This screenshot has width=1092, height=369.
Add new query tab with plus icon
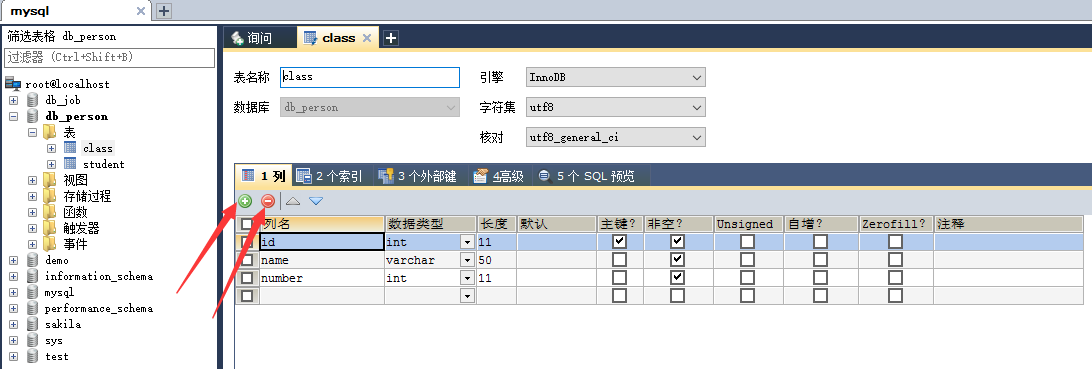pyautogui.click(x=391, y=38)
